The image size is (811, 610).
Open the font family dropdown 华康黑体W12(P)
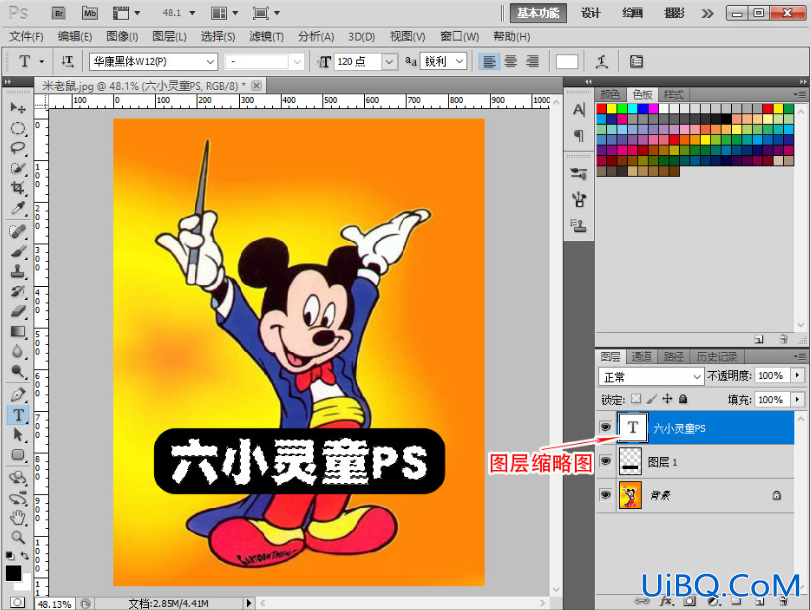(210, 62)
